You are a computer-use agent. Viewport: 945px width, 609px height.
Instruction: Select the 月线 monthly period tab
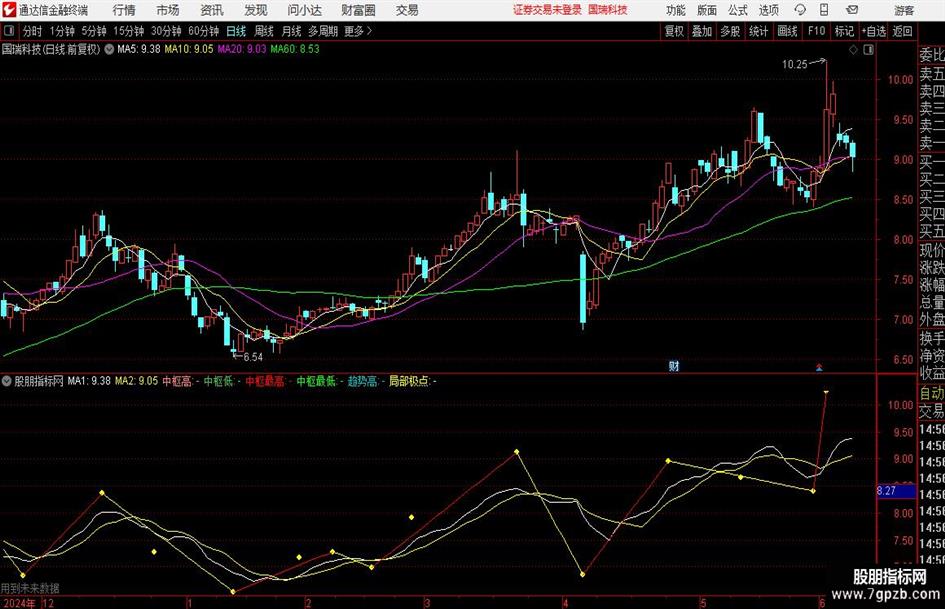pyautogui.click(x=291, y=31)
